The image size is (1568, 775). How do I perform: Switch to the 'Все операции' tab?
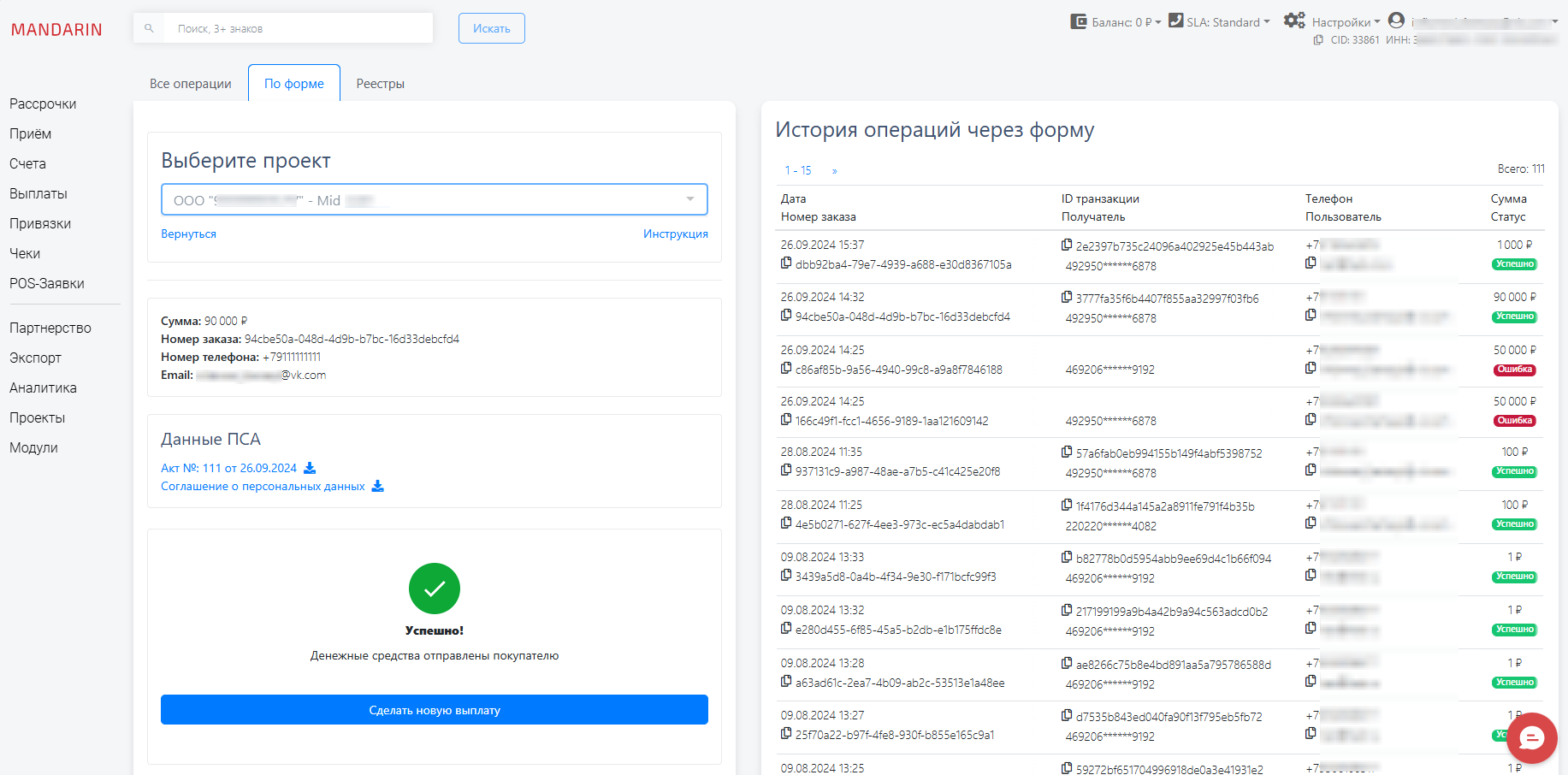[190, 83]
